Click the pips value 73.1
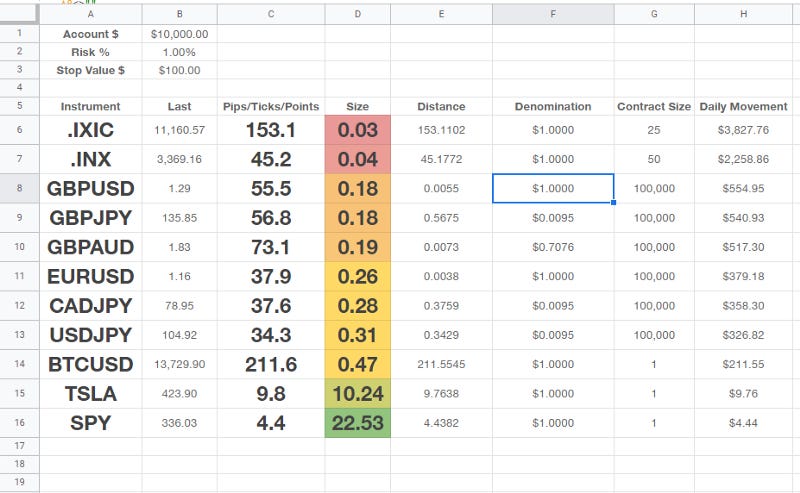 (271, 247)
